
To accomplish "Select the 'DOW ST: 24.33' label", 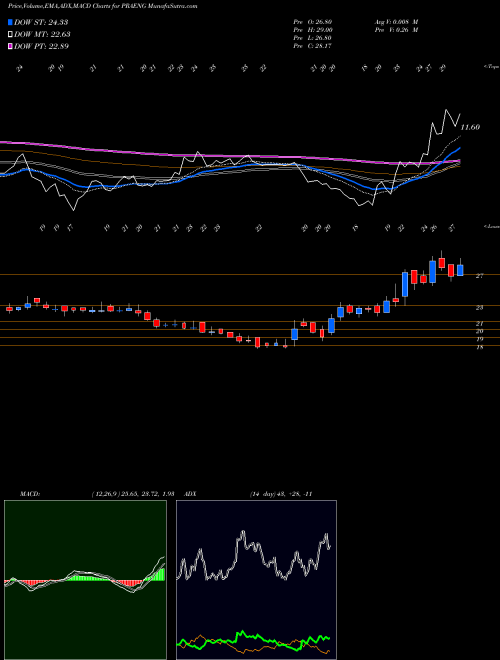I will (41, 22).
